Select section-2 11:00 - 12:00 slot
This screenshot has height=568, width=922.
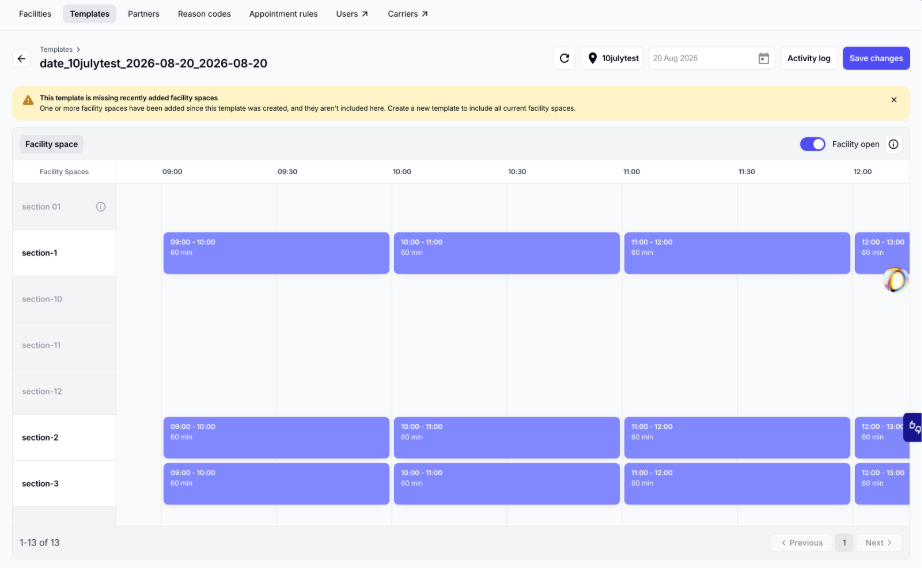point(737,437)
